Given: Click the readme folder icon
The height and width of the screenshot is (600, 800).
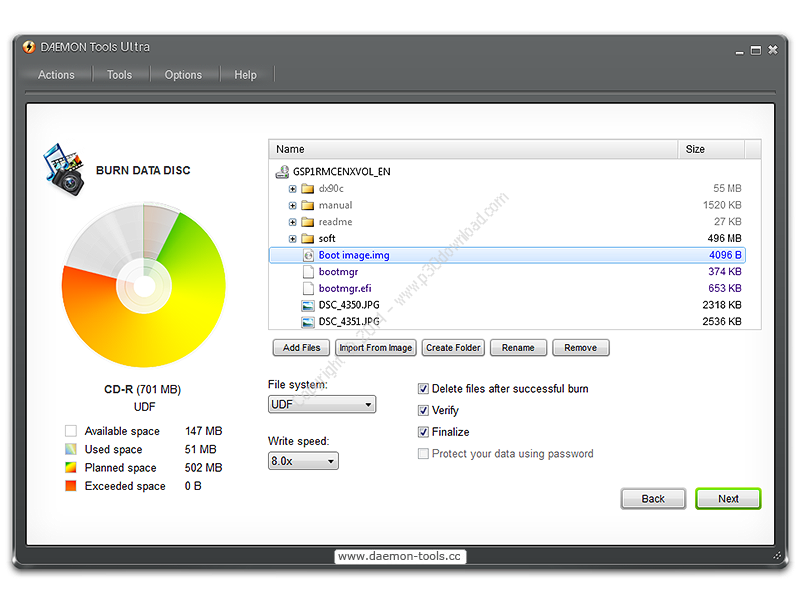Looking at the screenshot, I should tap(307, 222).
